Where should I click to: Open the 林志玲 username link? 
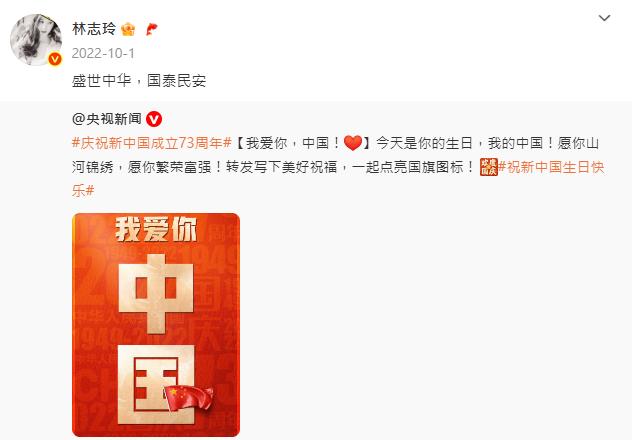(94, 29)
